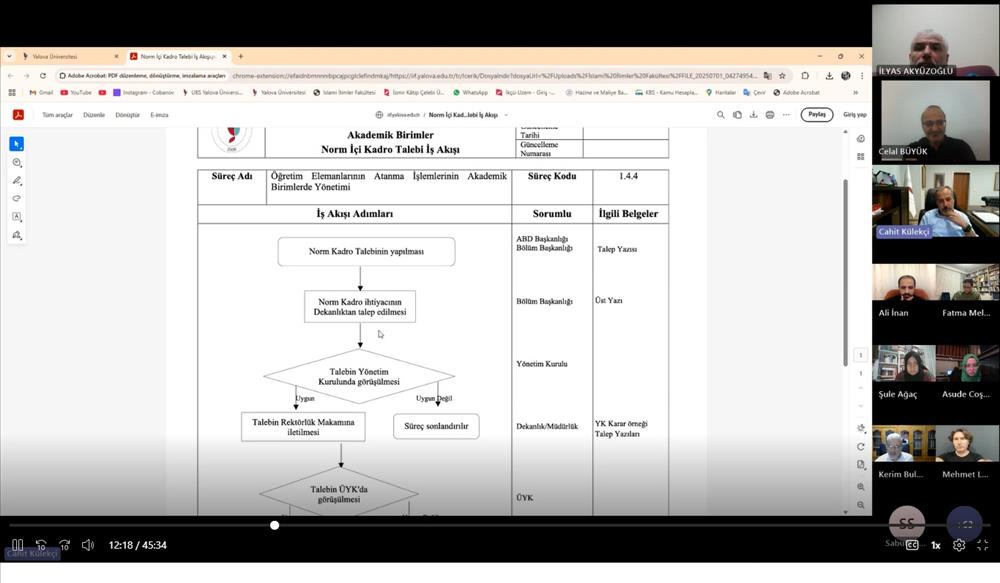Open the E-imza menu
This screenshot has width=1000, height=583.
coord(159,115)
